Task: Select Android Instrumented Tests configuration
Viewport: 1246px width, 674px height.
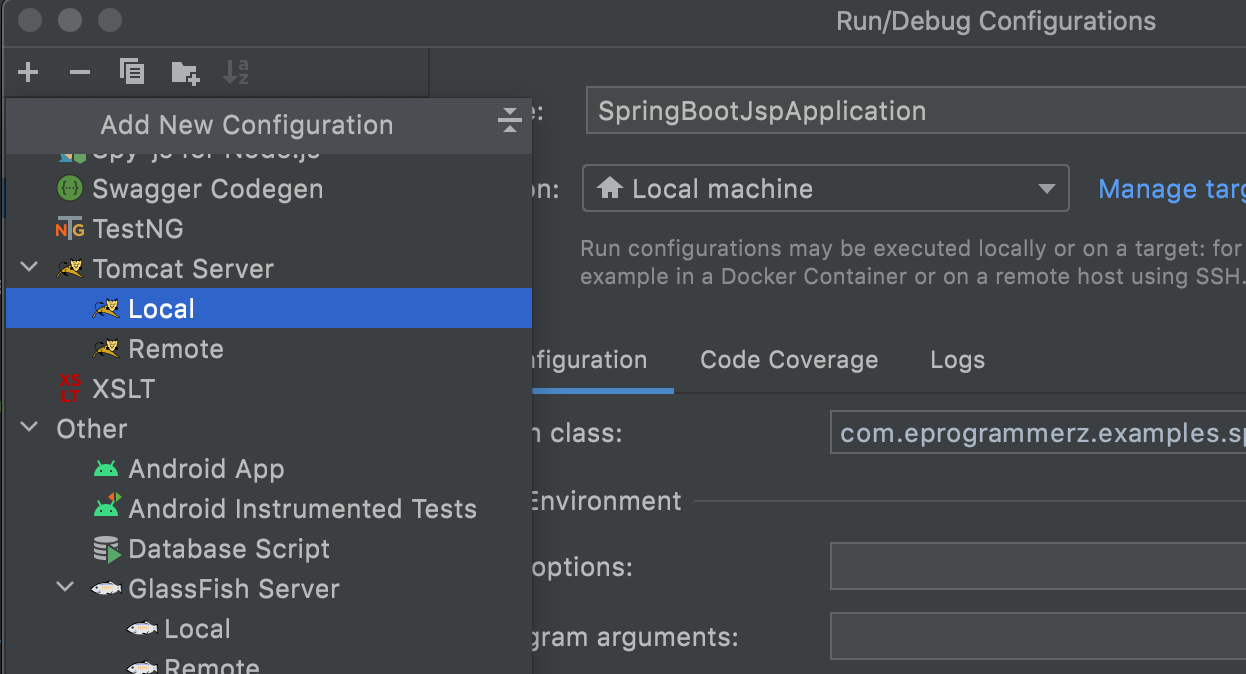Action: click(x=269, y=509)
